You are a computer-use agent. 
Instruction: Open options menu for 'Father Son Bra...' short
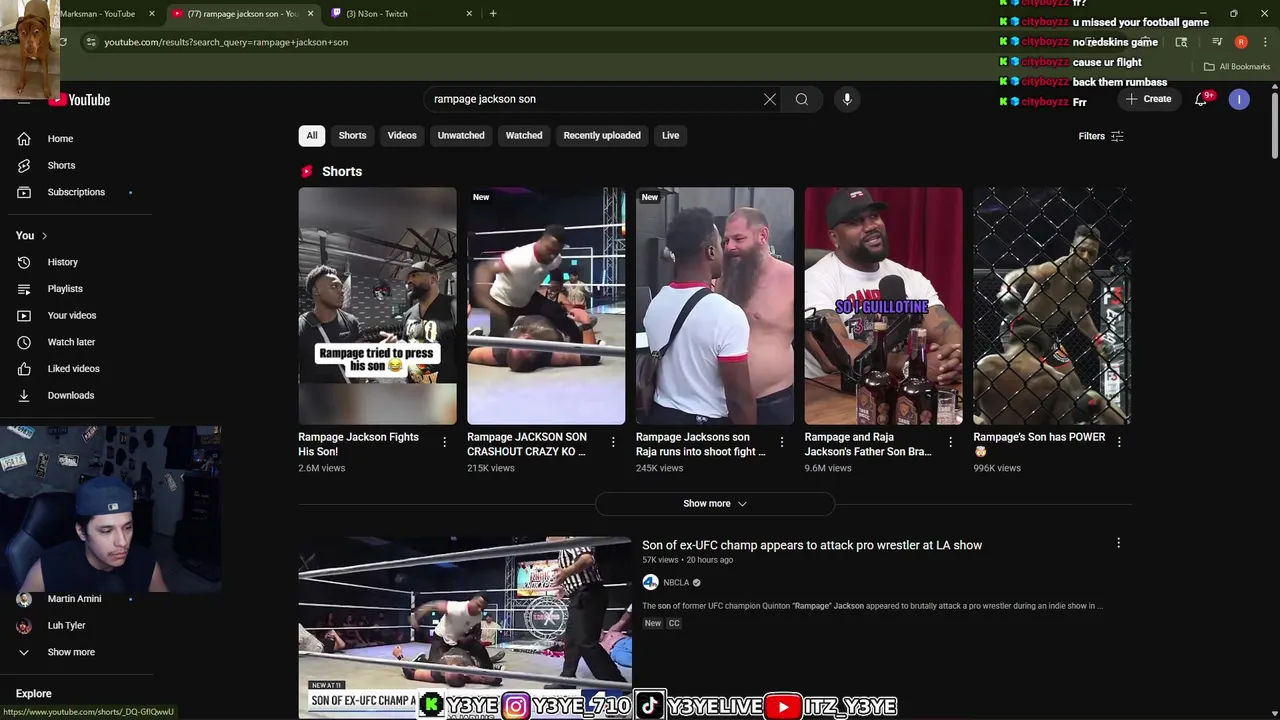[950, 441]
